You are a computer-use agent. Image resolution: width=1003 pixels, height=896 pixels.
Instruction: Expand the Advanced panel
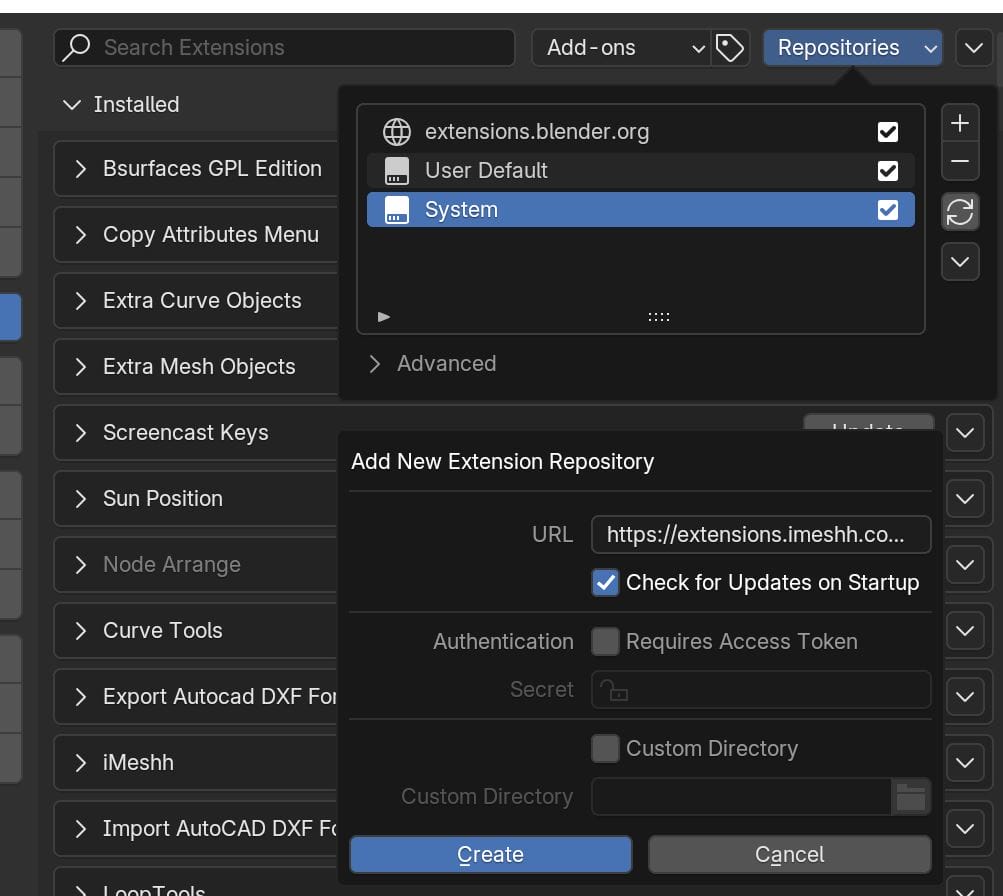[x=375, y=364]
